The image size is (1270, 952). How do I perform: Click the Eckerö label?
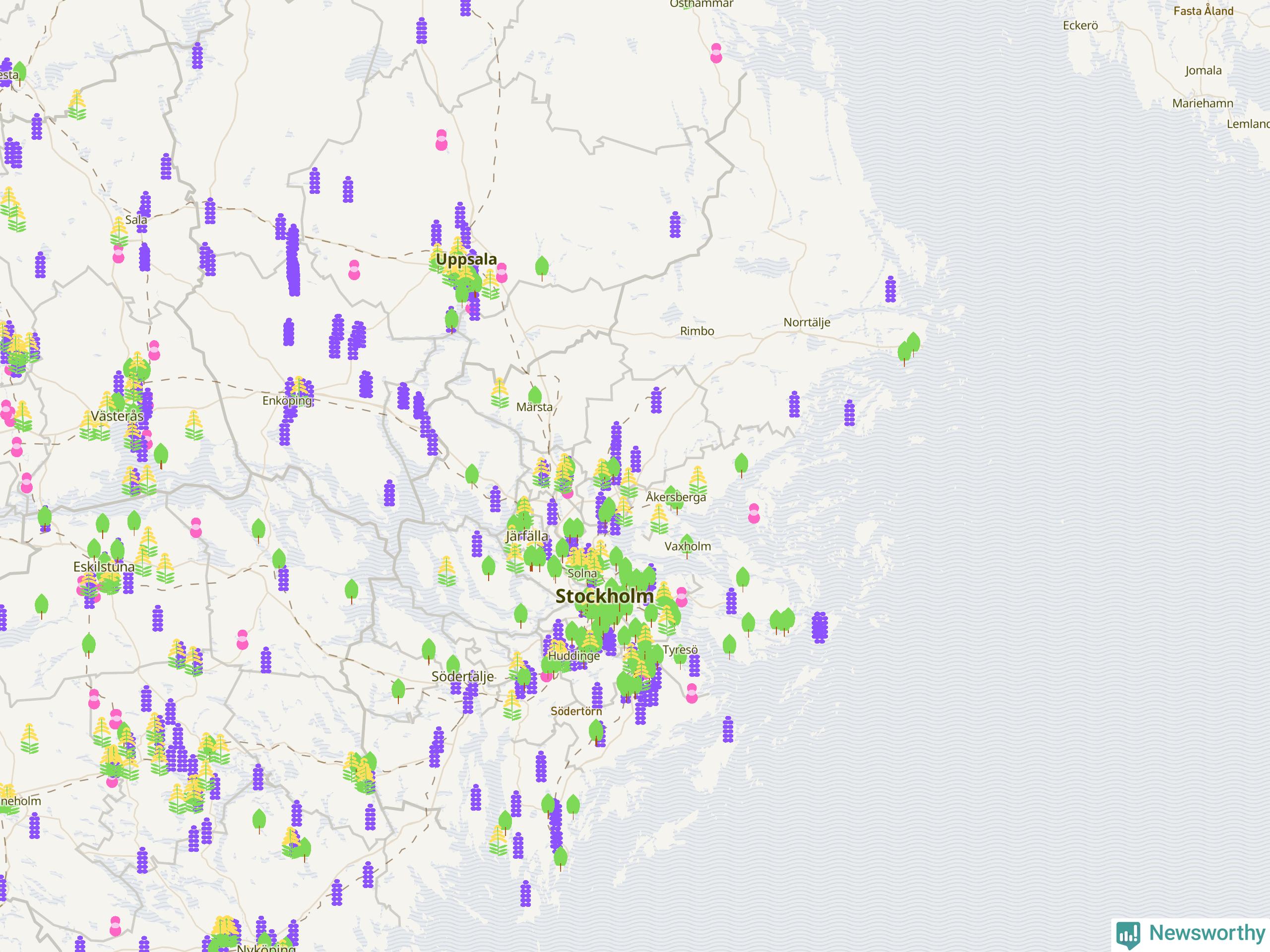pos(1080,26)
